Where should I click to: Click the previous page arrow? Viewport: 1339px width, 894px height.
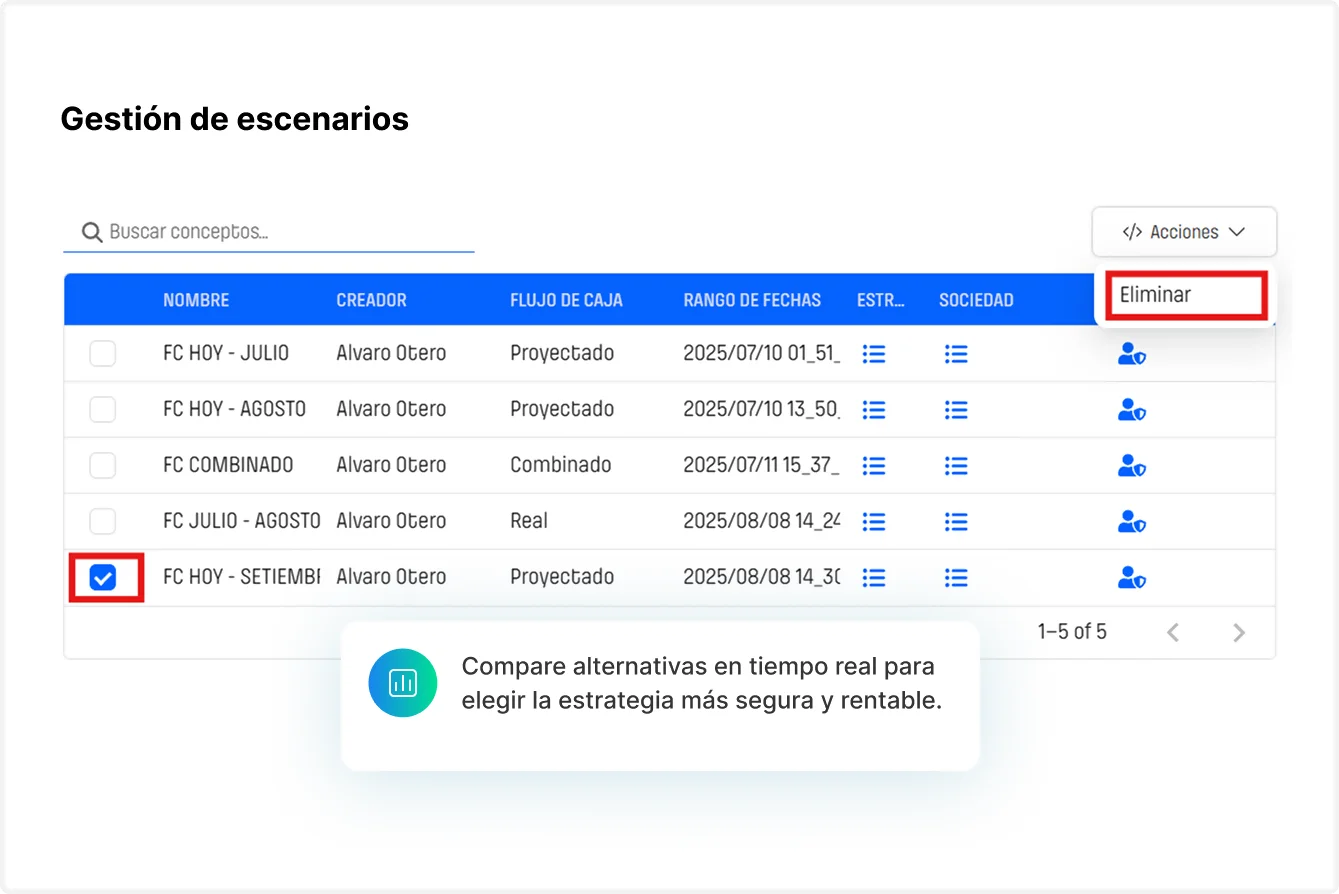pyautogui.click(x=1173, y=632)
